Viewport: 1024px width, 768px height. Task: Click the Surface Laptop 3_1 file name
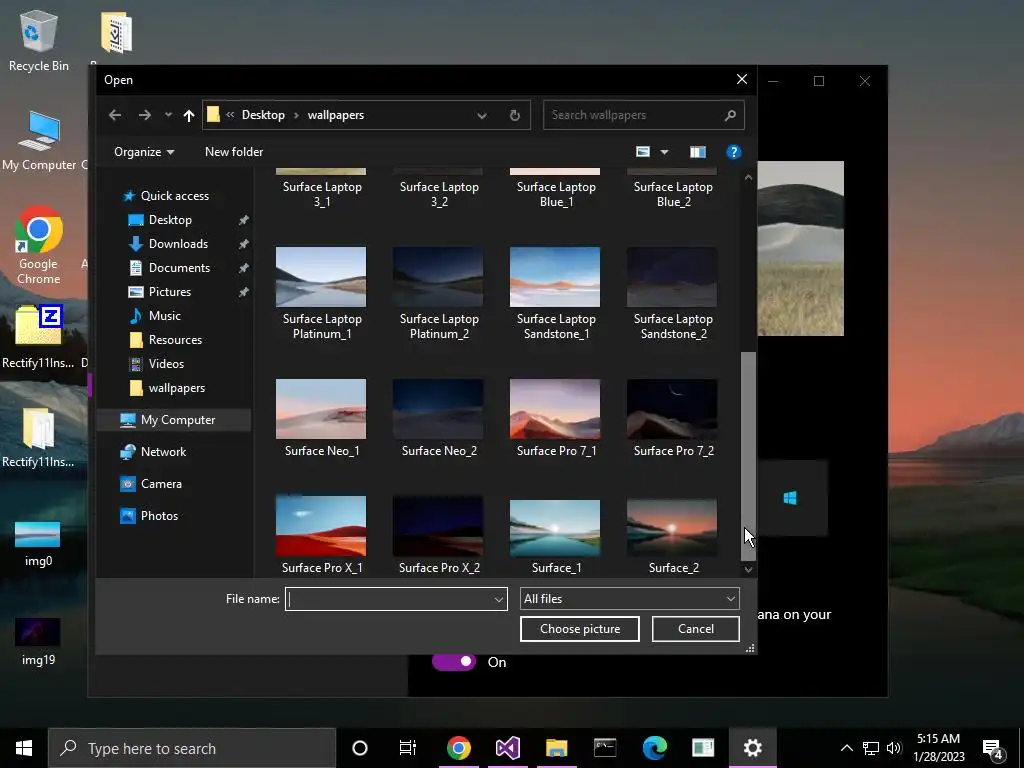point(322,194)
